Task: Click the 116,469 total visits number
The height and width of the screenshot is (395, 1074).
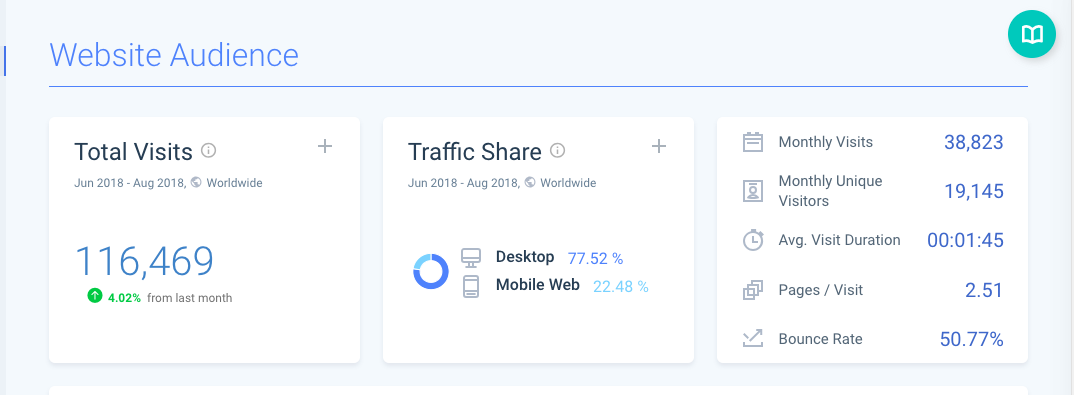Action: pos(144,261)
